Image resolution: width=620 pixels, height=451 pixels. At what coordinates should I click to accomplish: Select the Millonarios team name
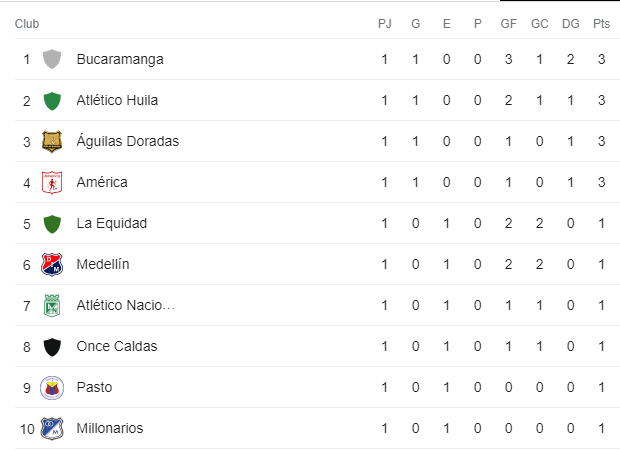(x=109, y=428)
